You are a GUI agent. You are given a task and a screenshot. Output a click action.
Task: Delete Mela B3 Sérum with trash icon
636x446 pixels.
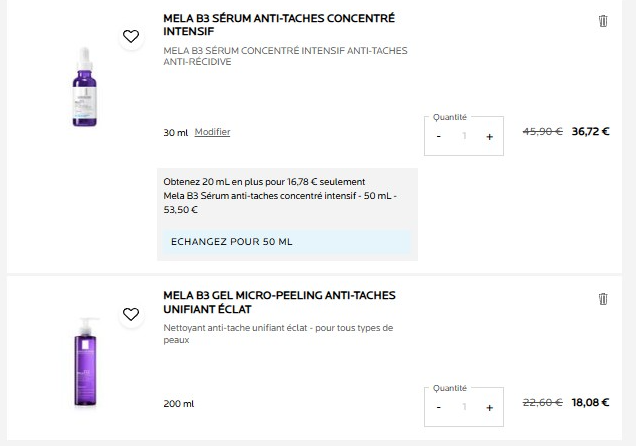click(603, 21)
